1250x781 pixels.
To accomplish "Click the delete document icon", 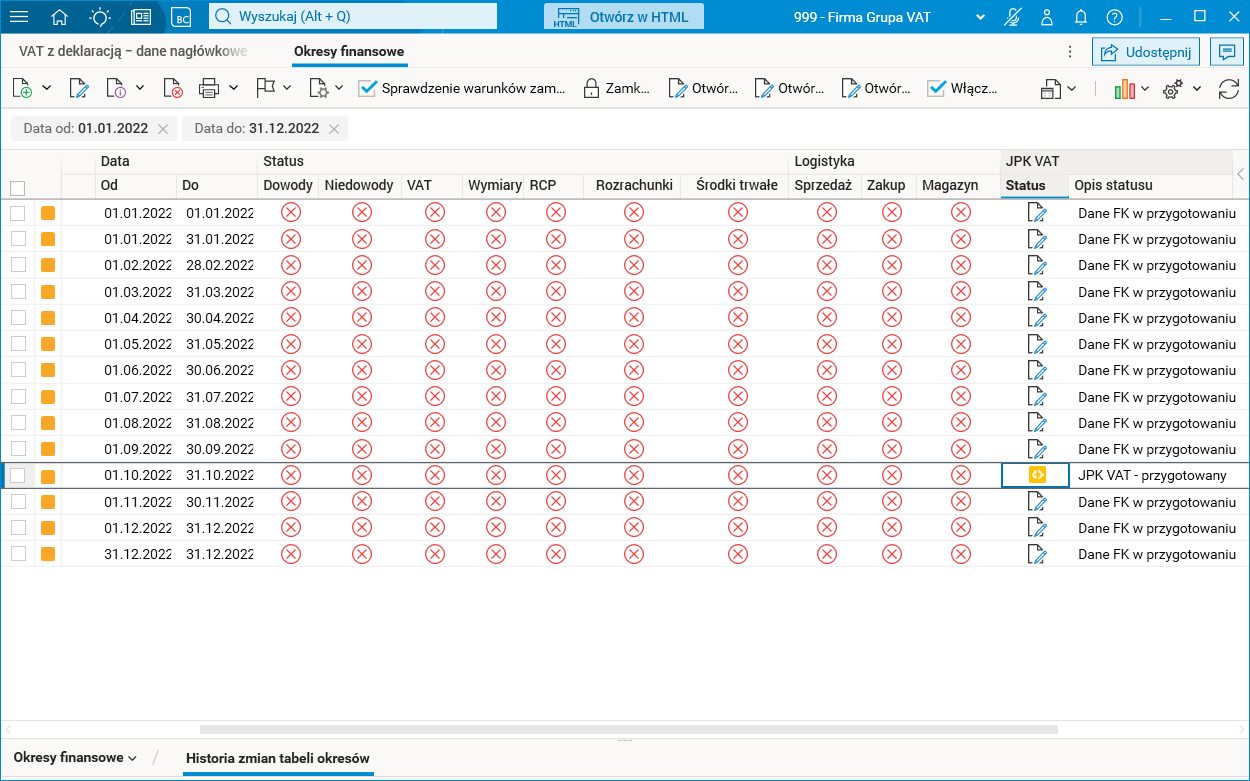I will pos(173,89).
